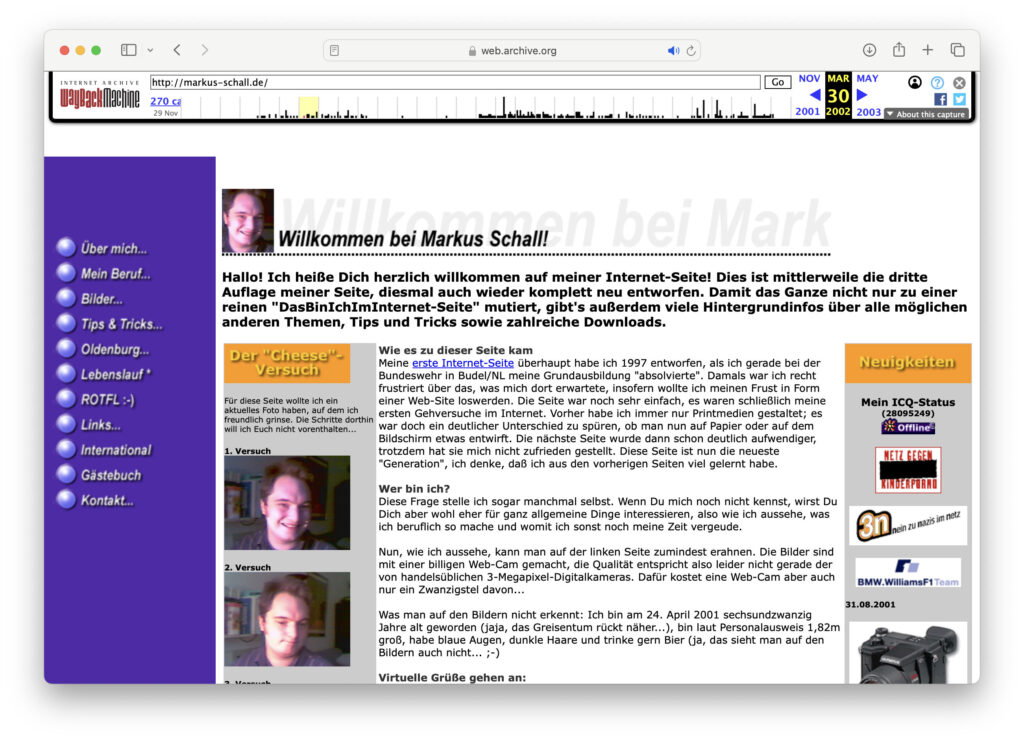The image size is (1024, 742).
Task: Share this capture on Facebook
Action: coord(940,99)
